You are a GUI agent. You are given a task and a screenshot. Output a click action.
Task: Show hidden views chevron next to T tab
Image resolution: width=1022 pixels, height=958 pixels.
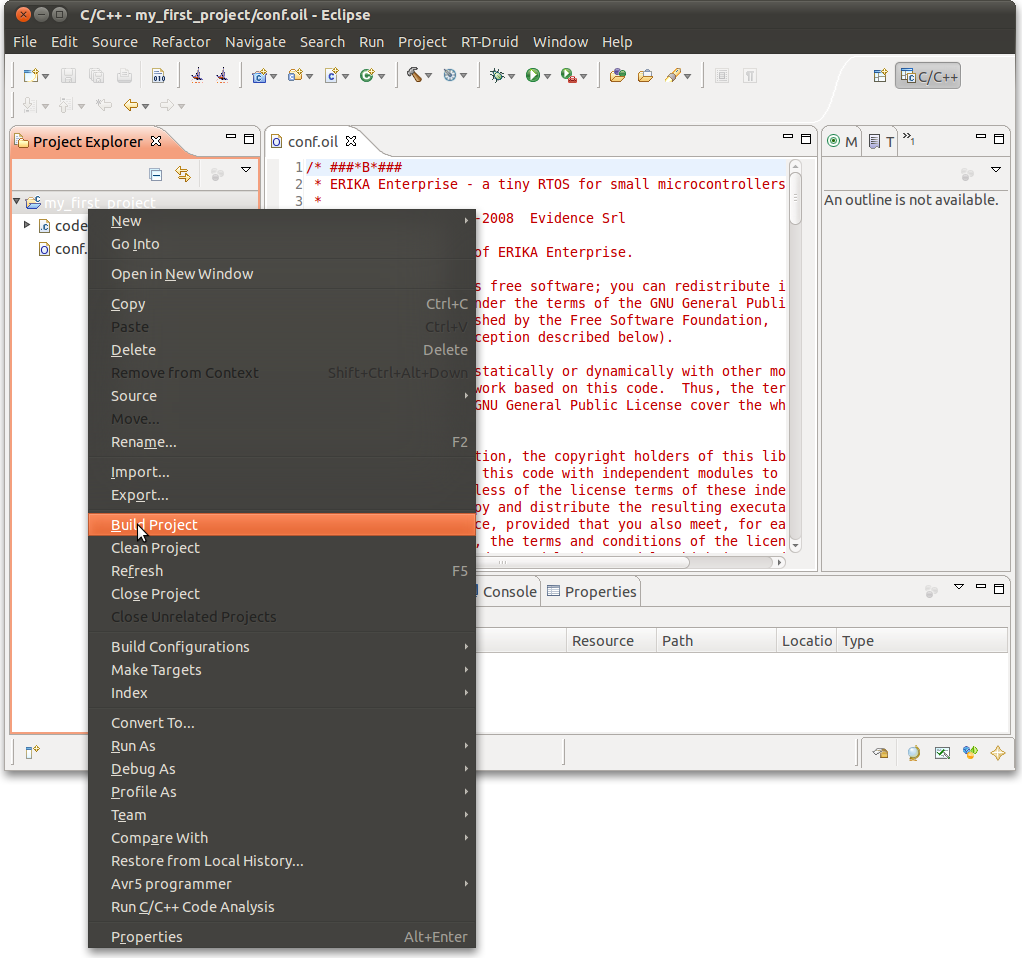click(x=909, y=138)
